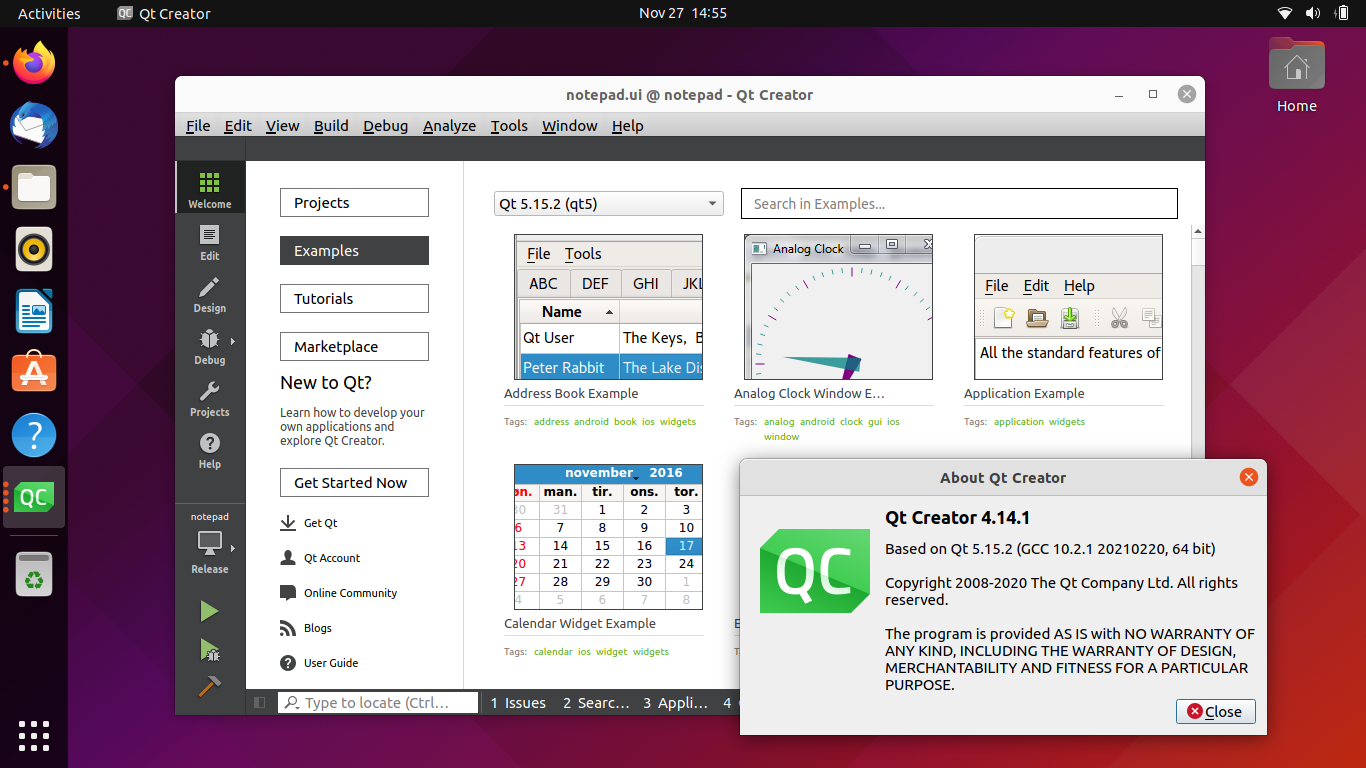The width and height of the screenshot is (1366, 768).
Task: Select the Marketplace button
Action: click(x=354, y=347)
